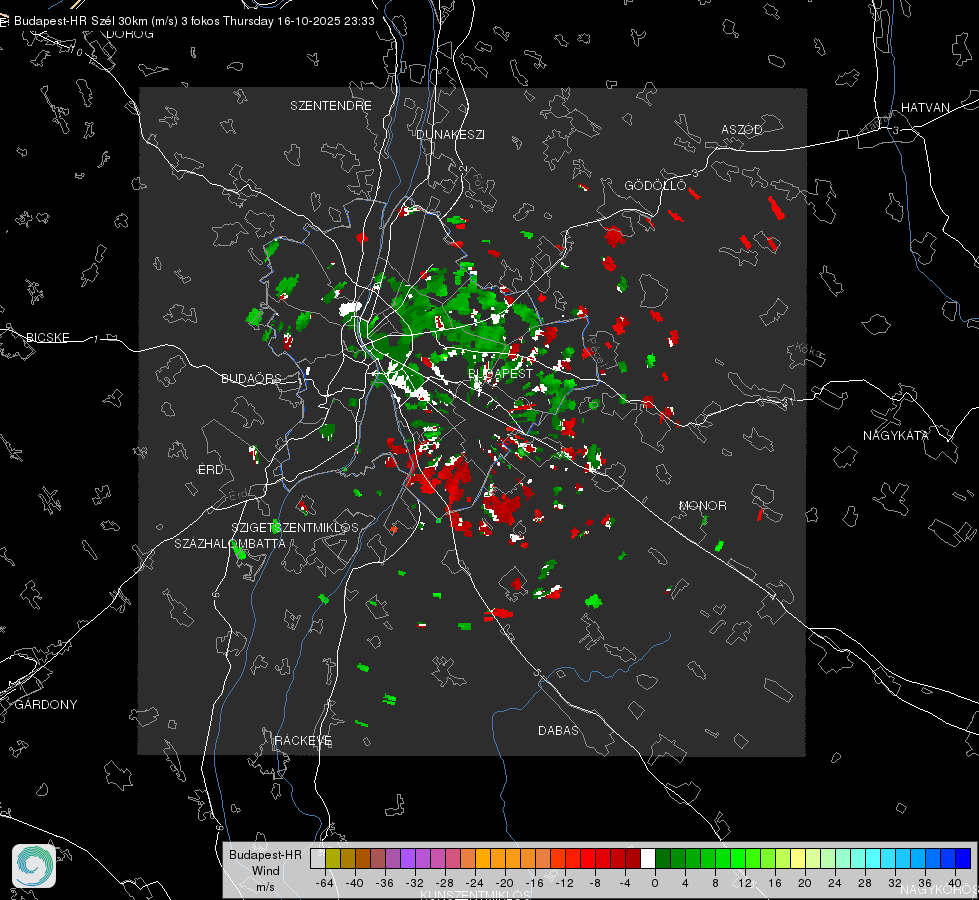Click the HATVAN map label
The image size is (979, 900).
pos(925,107)
